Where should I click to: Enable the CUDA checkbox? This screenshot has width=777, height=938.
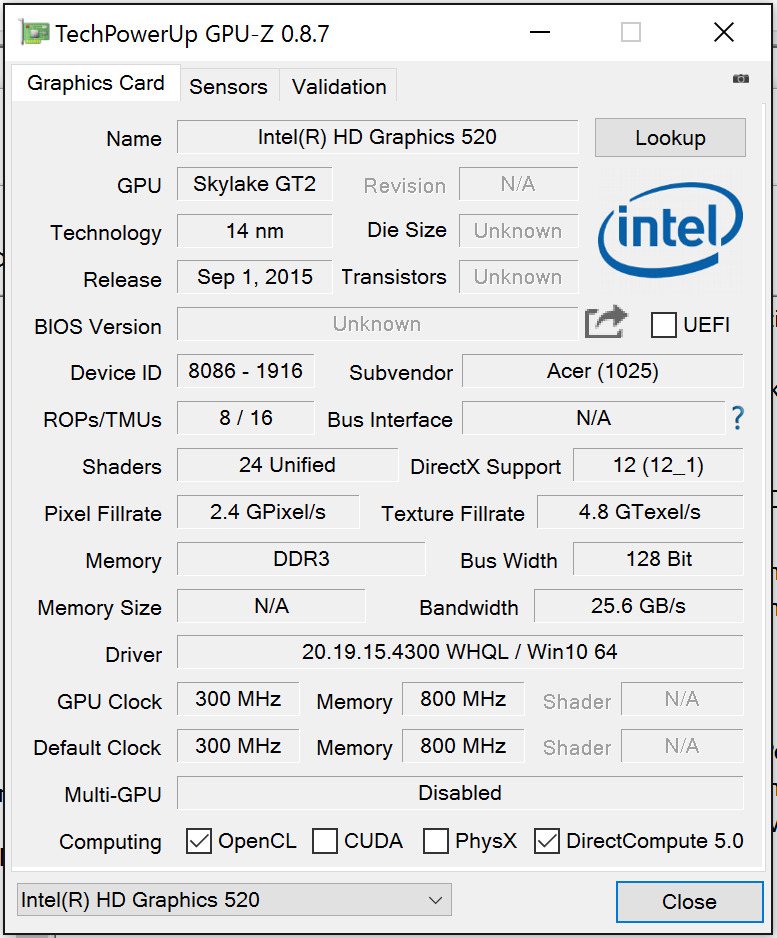pos(325,841)
